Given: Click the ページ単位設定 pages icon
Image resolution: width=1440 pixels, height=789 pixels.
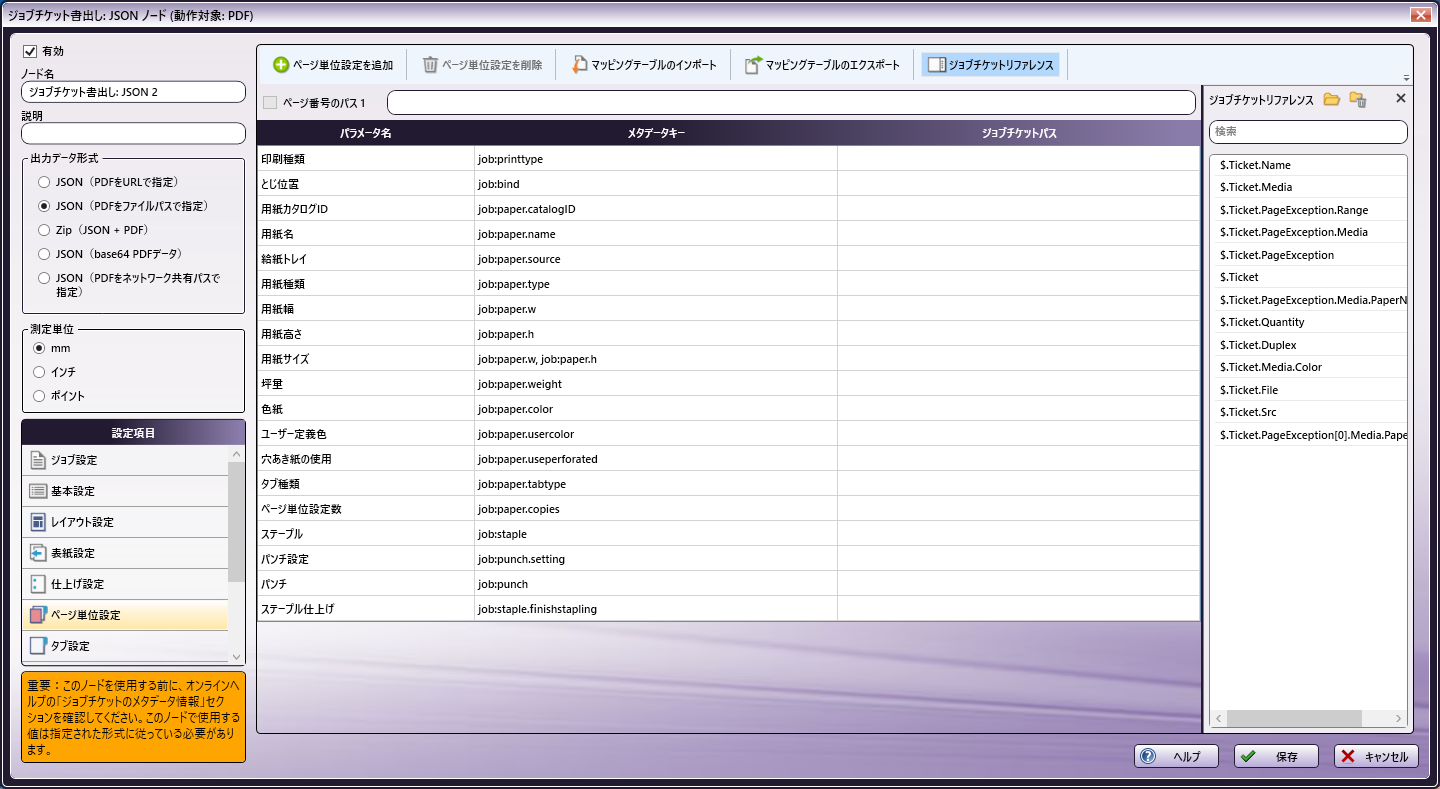Looking at the screenshot, I should [x=38, y=615].
